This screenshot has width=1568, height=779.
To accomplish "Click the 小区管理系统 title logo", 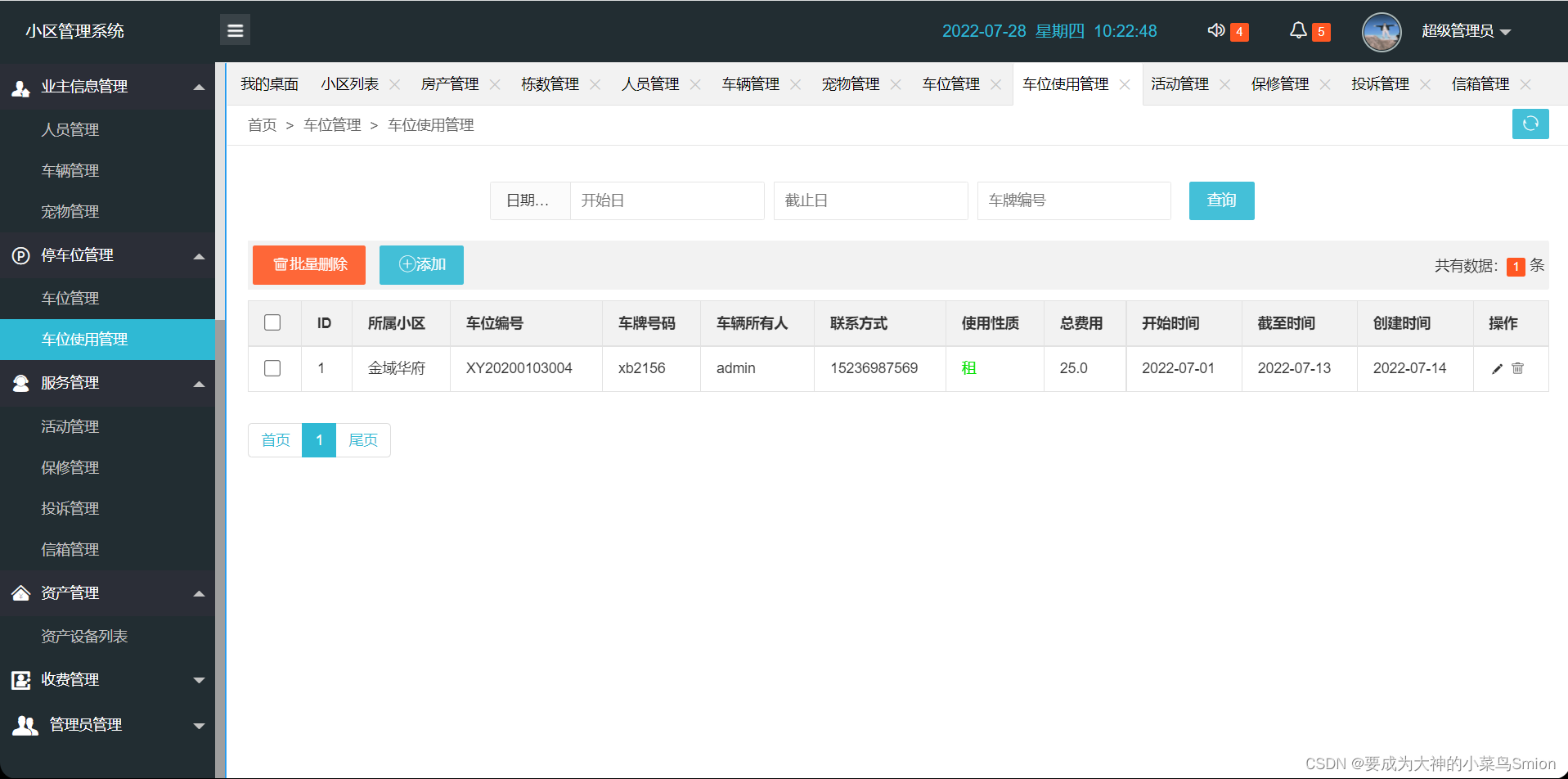I will coord(74,31).
